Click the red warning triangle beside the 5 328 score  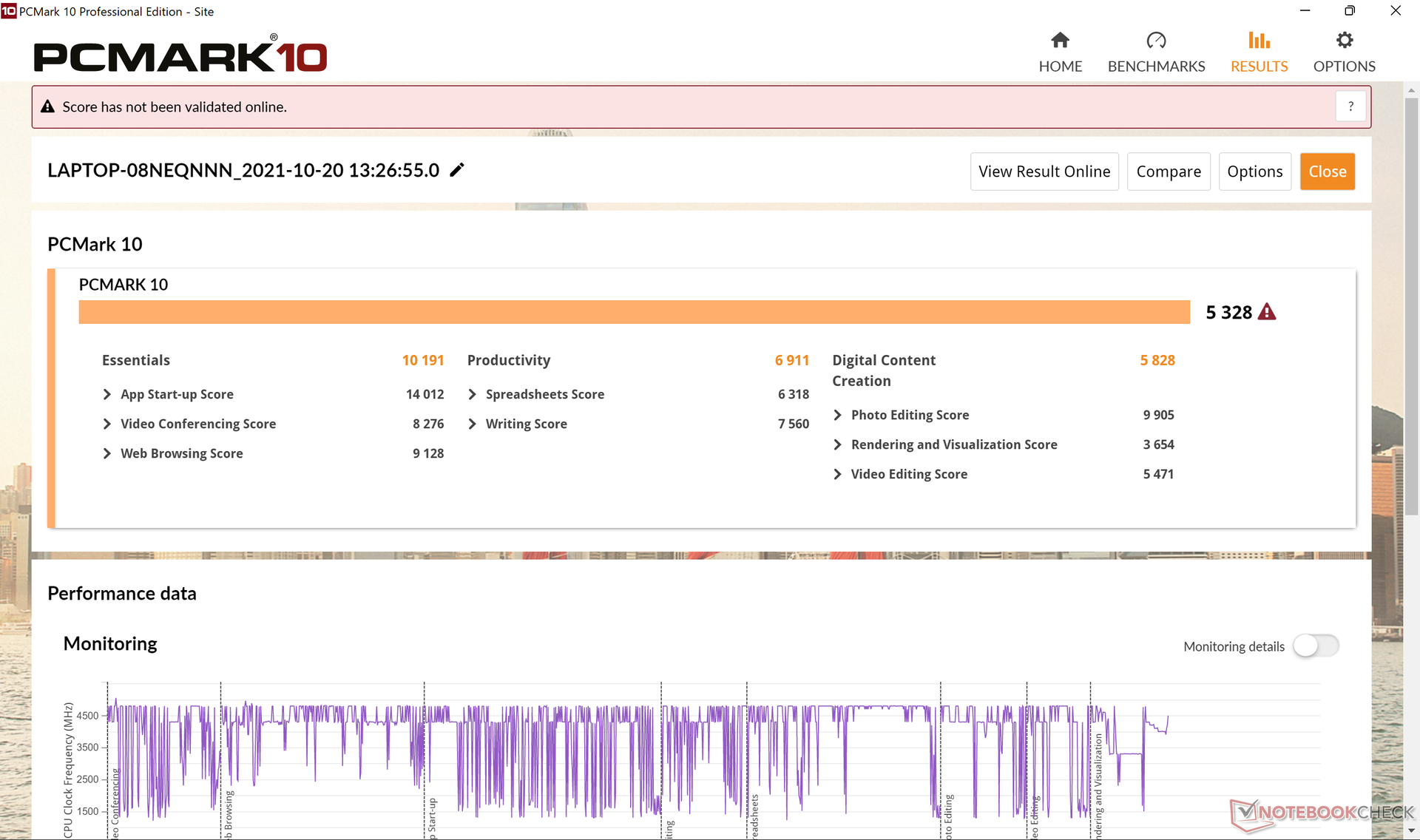[1267, 312]
